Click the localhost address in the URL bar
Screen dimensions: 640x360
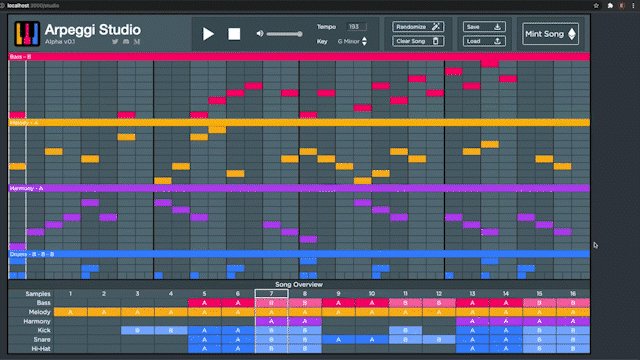(x=33, y=6)
